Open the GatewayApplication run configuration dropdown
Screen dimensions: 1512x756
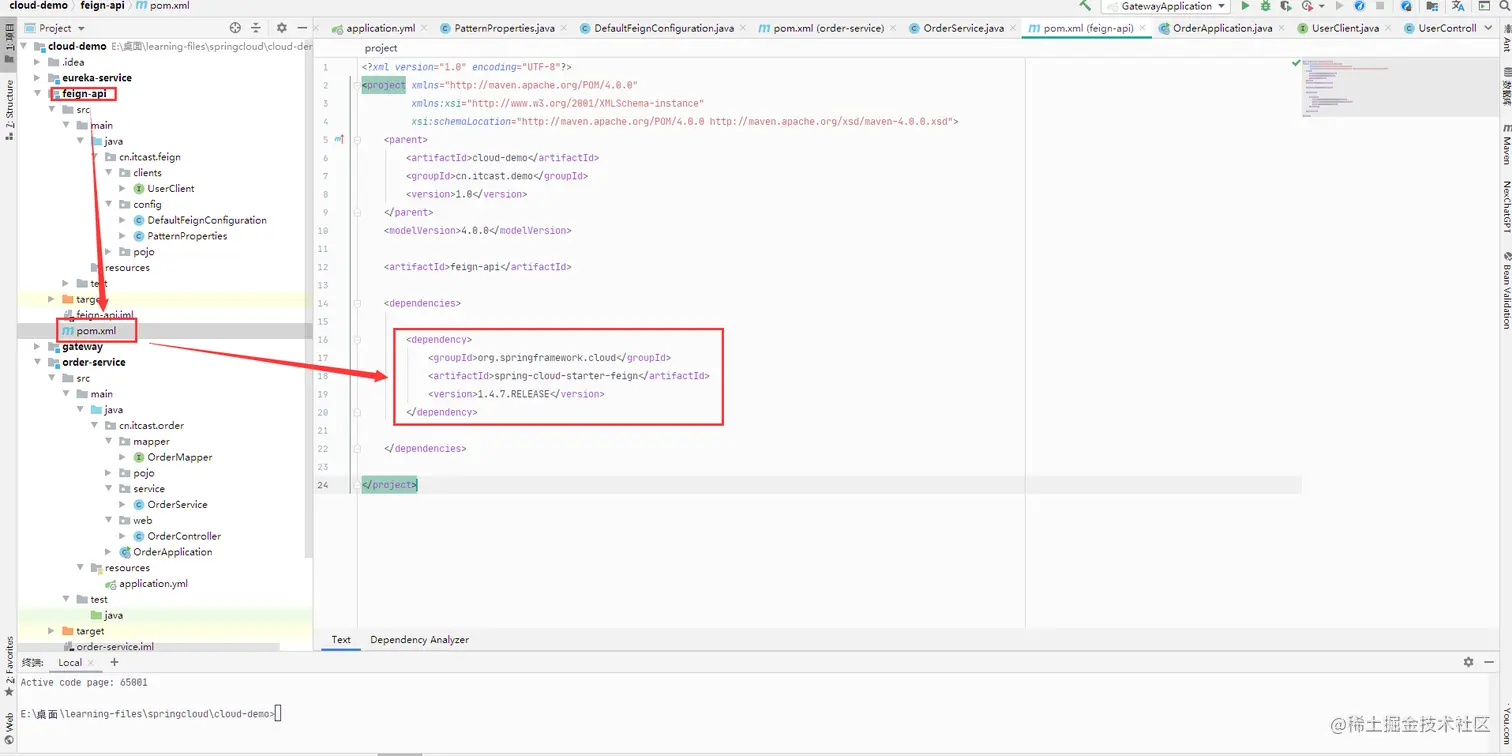[1165, 6]
